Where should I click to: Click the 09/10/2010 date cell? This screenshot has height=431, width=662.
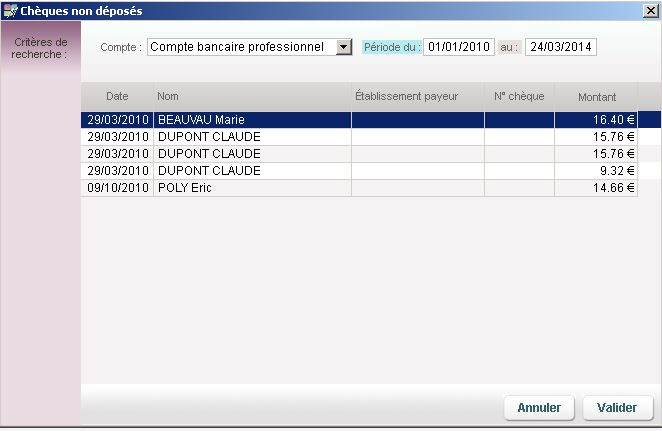tap(117, 188)
